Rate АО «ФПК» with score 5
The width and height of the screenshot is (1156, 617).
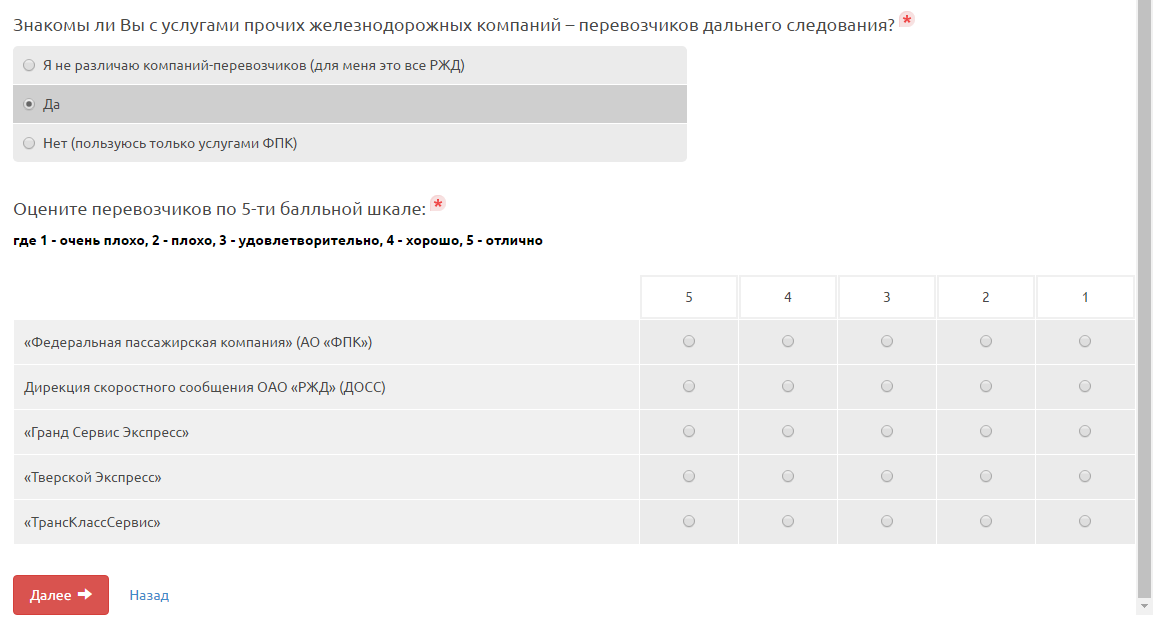(x=689, y=342)
